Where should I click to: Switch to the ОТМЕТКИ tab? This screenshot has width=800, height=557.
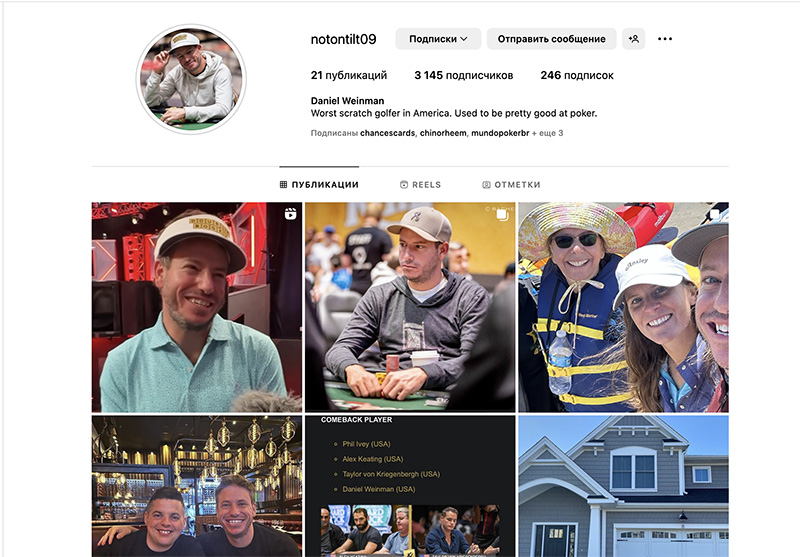511,185
